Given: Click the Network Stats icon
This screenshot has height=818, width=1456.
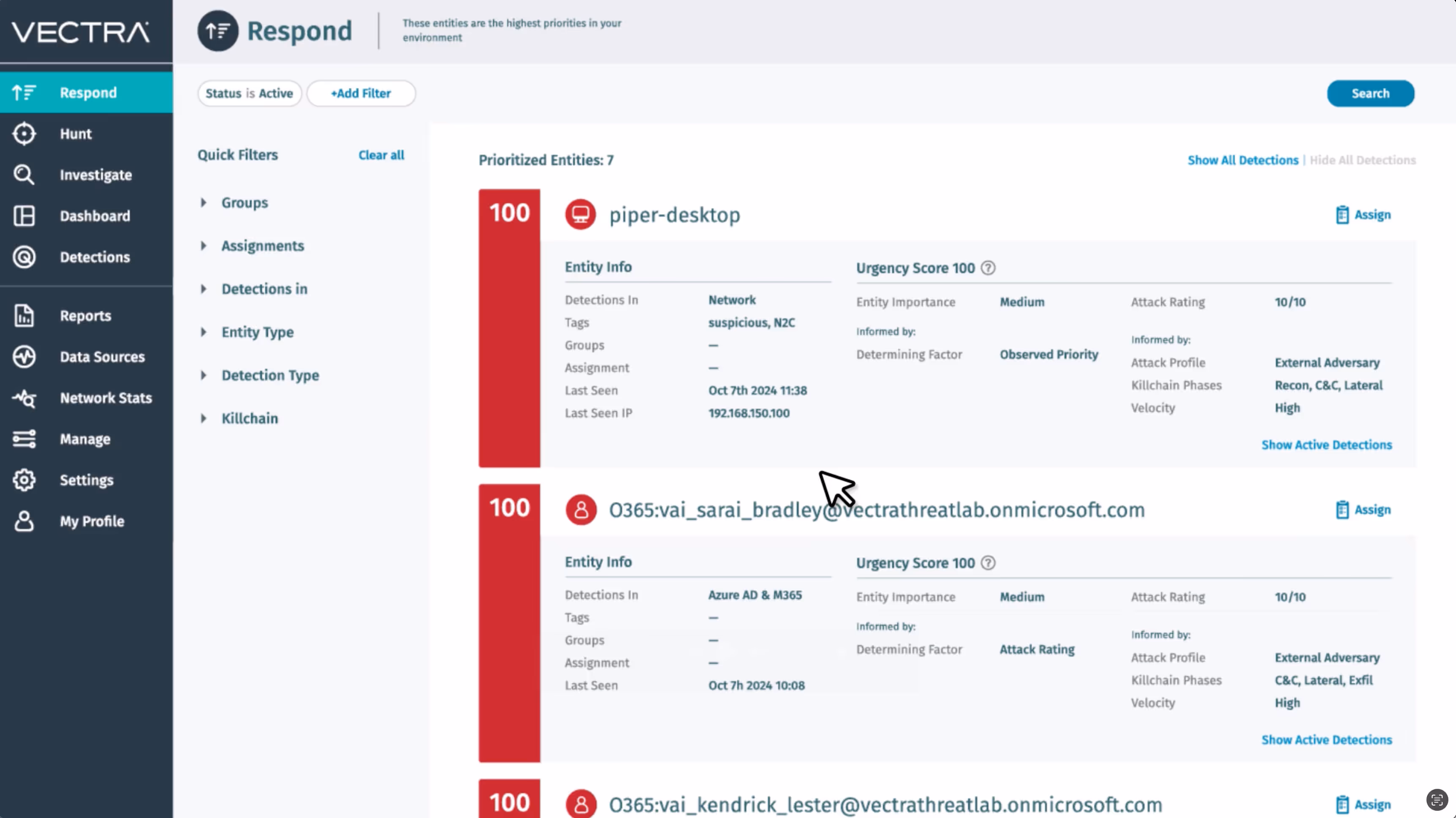Looking at the screenshot, I should (x=24, y=398).
